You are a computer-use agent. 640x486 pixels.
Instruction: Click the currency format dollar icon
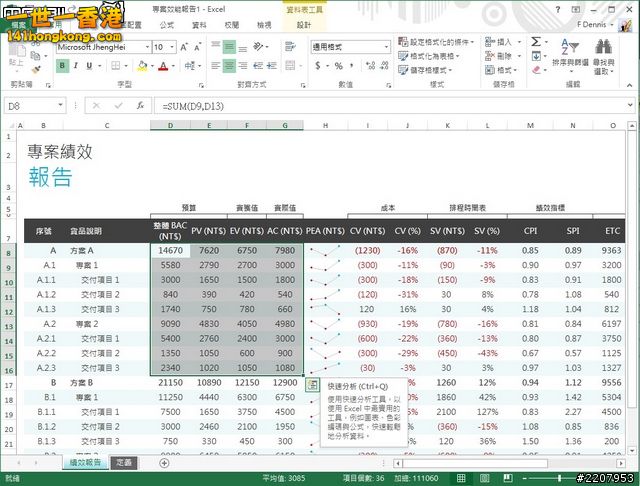(x=319, y=65)
